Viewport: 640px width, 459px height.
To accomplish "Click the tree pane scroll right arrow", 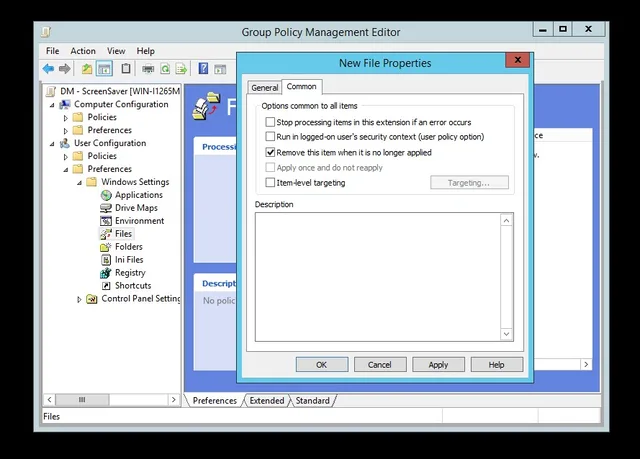I will tap(173, 400).
